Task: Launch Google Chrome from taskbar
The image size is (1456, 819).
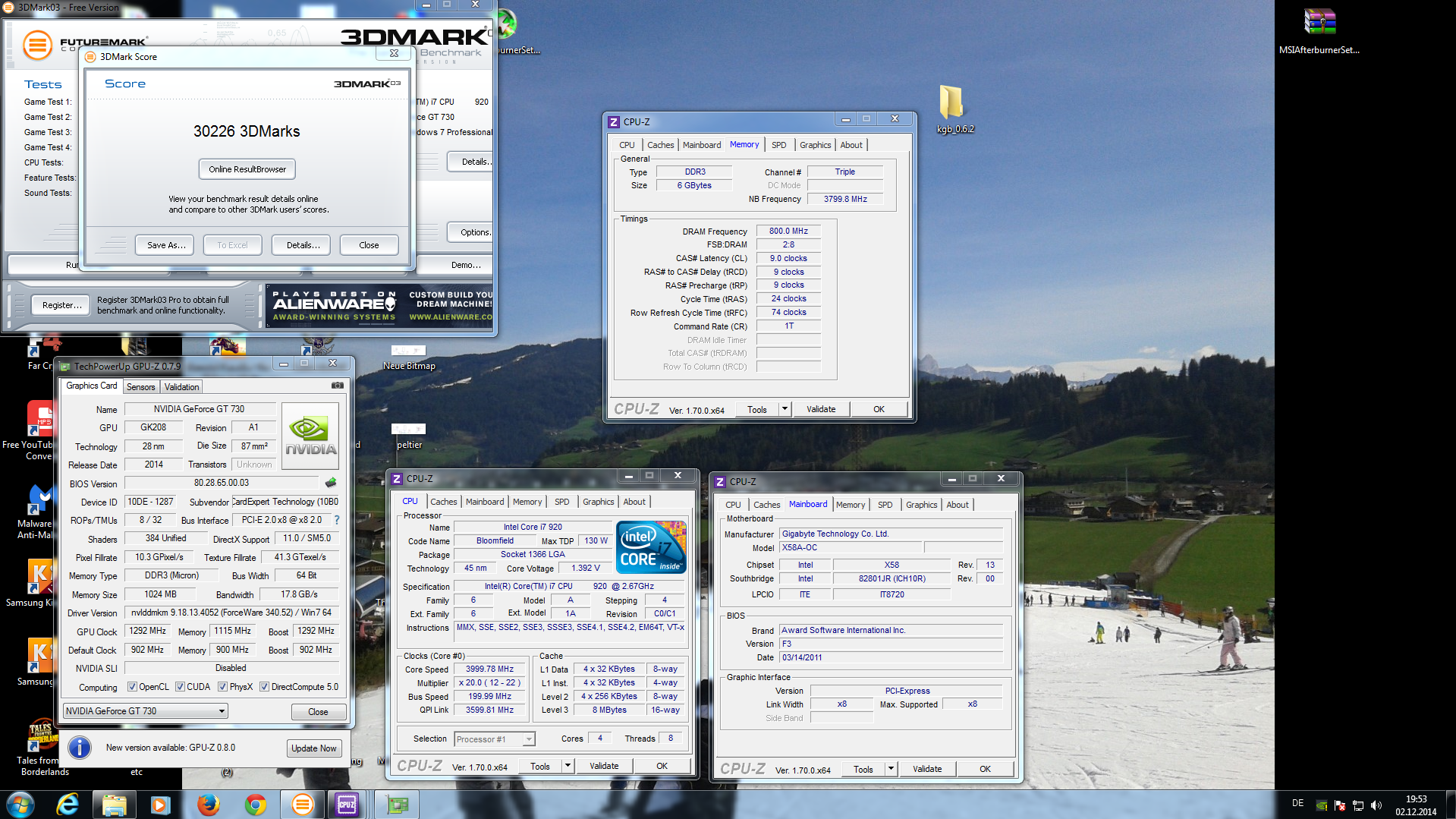Action: tap(255, 805)
